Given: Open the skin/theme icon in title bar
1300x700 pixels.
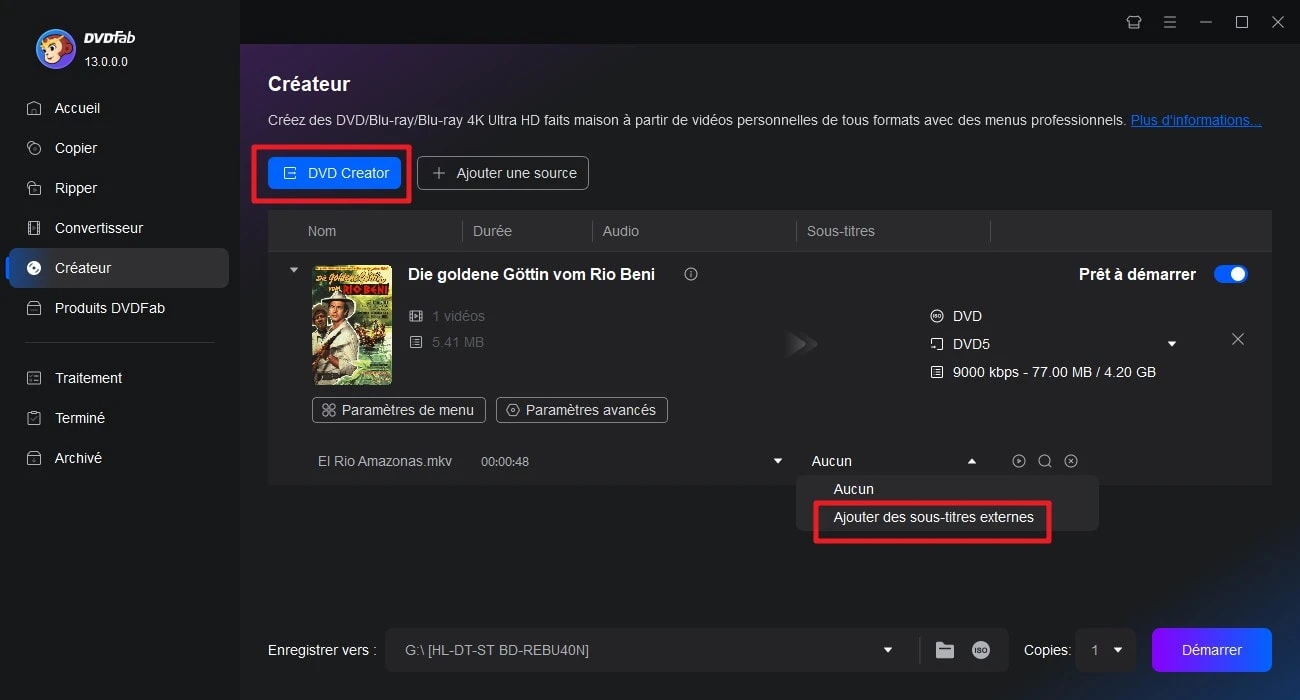Looking at the screenshot, I should [1134, 22].
